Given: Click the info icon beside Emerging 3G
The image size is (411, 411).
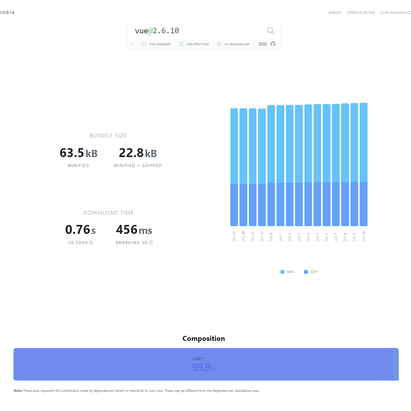Looking at the screenshot, I should [x=151, y=242].
